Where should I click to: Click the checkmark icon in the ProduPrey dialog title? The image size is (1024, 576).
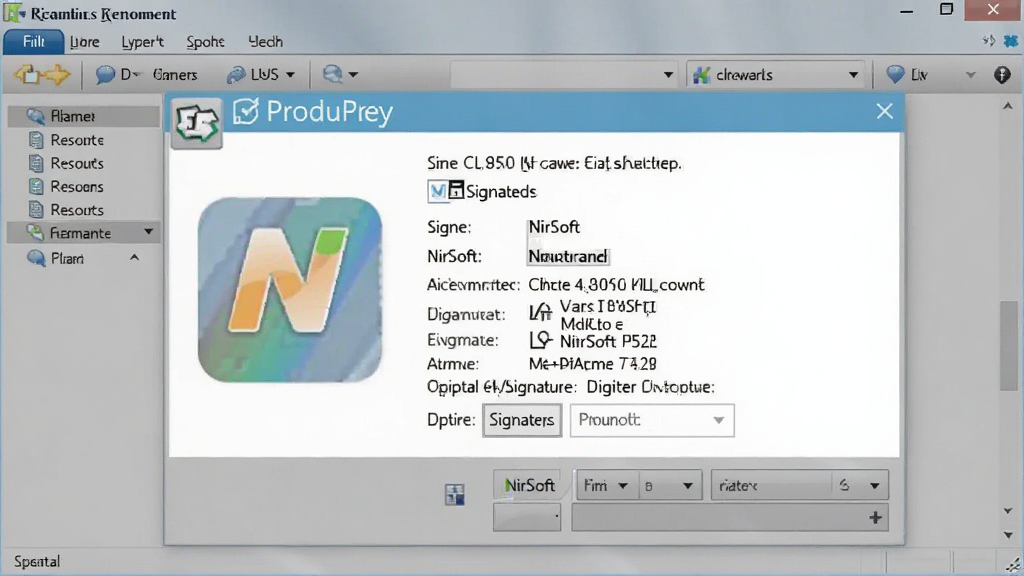[246, 111]
